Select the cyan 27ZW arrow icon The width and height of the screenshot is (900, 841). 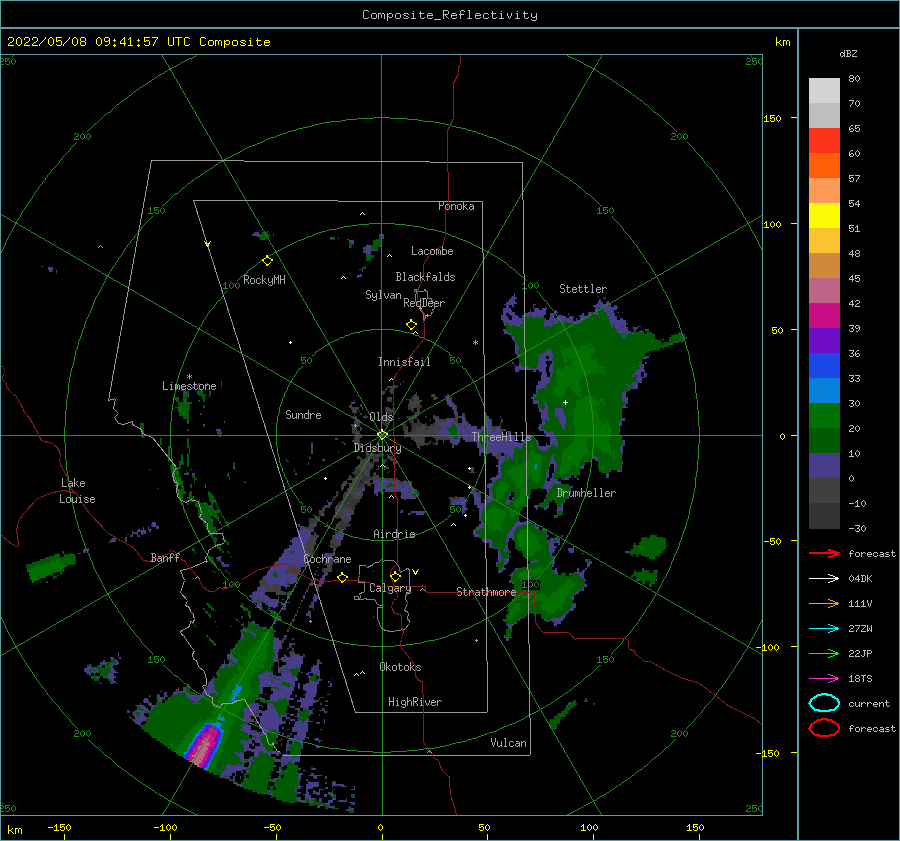pos(824,629)
